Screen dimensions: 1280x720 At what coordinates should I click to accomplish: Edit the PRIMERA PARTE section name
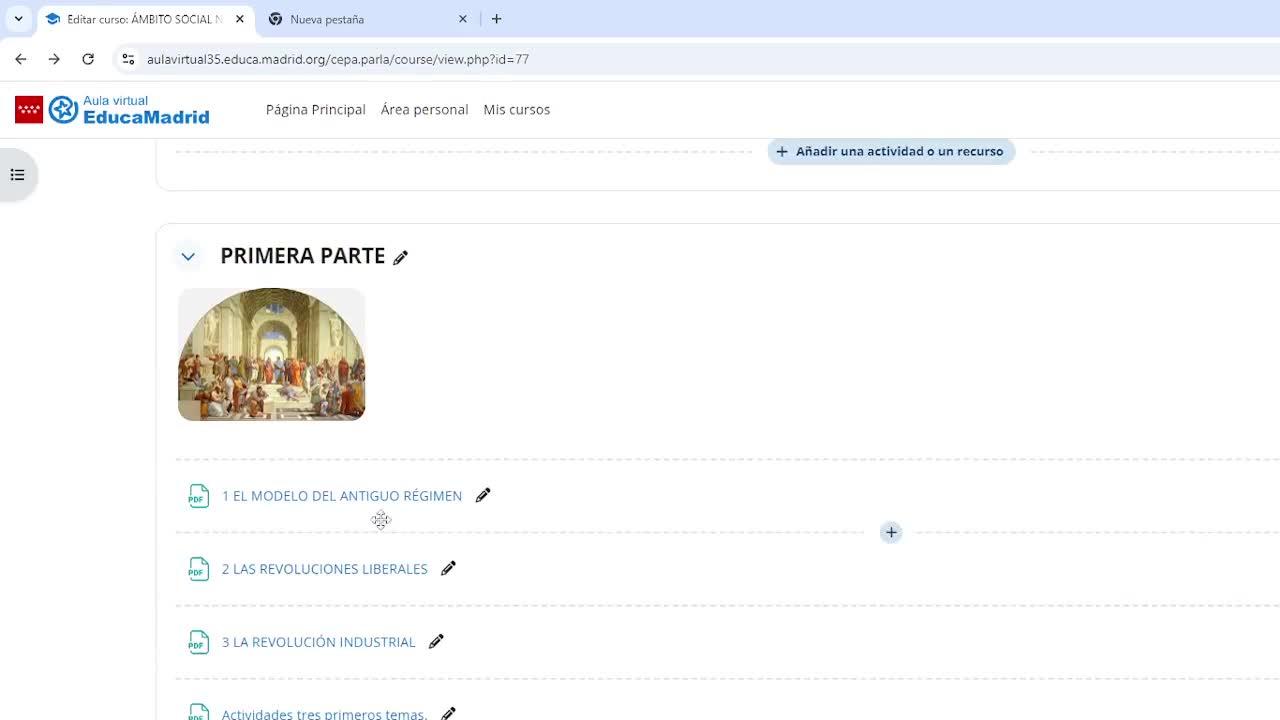click(x=401, y=258)
